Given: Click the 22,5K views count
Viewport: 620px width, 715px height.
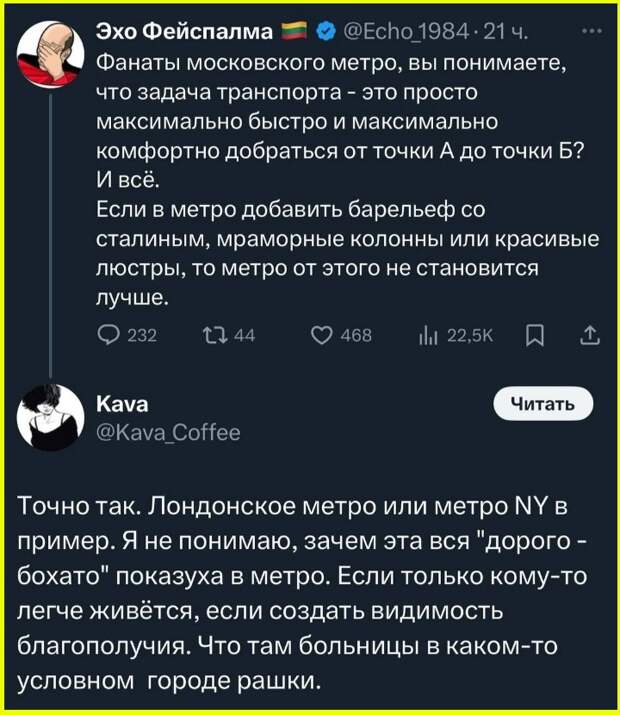Looking at the screenshot, I should [470, 336].
